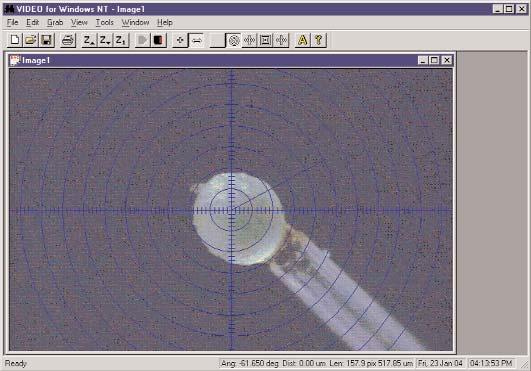The height and width of the screenshot is (371, 531).
Task: Click the black-and-red freeze frame icon
Action: coord(158,40)
